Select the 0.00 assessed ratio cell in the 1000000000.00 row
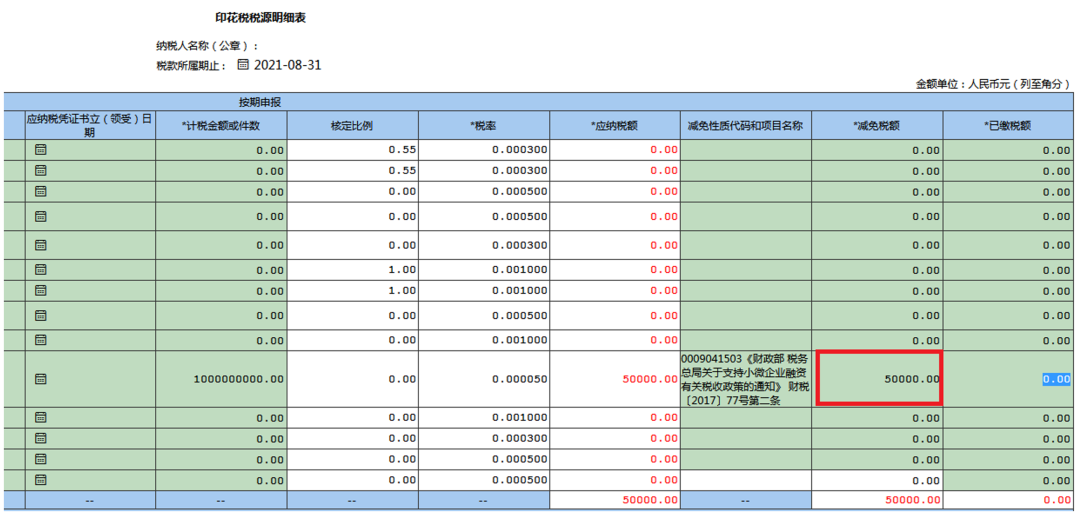 coord(353,379)
